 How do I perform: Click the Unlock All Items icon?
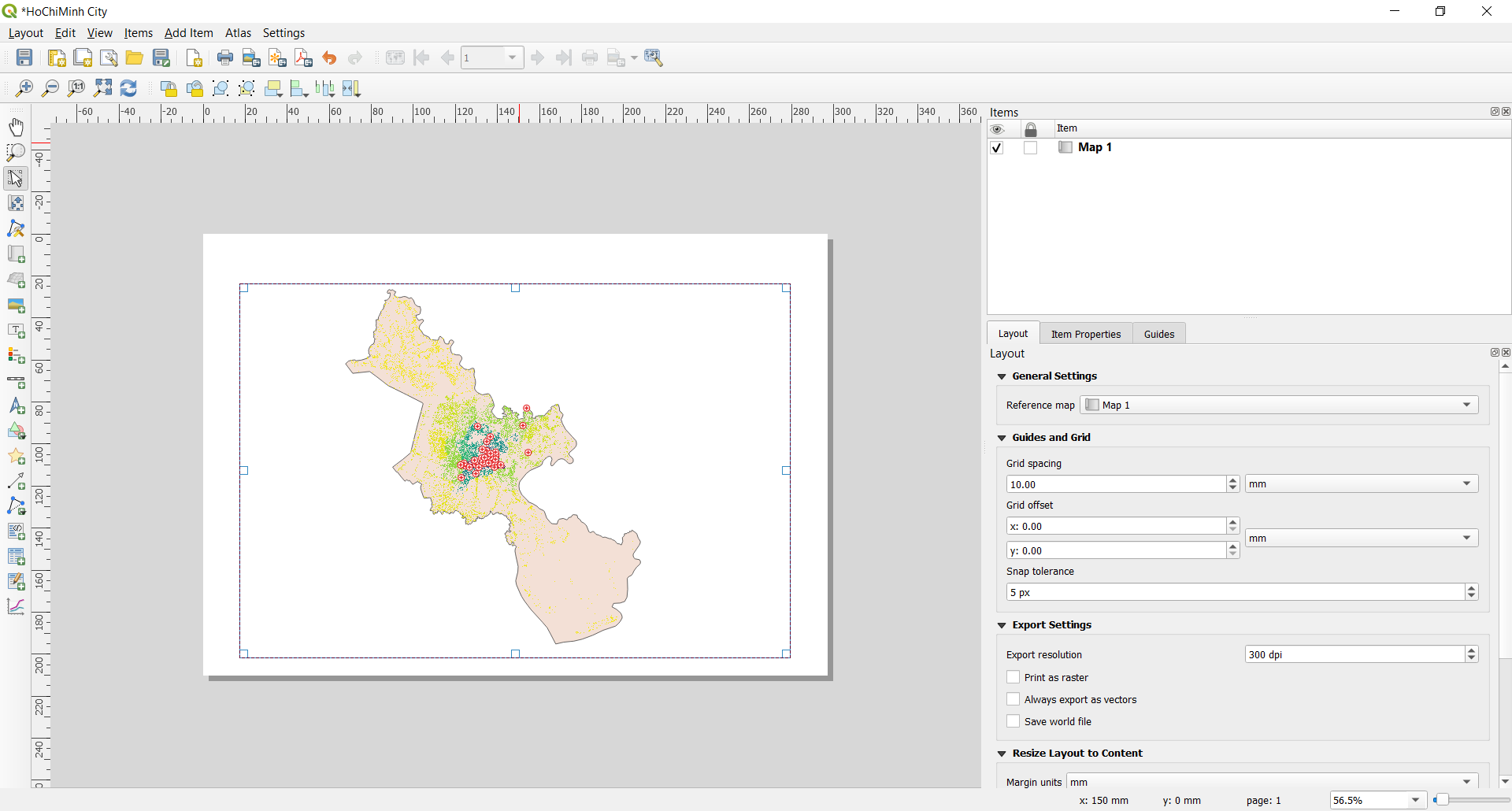(x=195, y=88)
